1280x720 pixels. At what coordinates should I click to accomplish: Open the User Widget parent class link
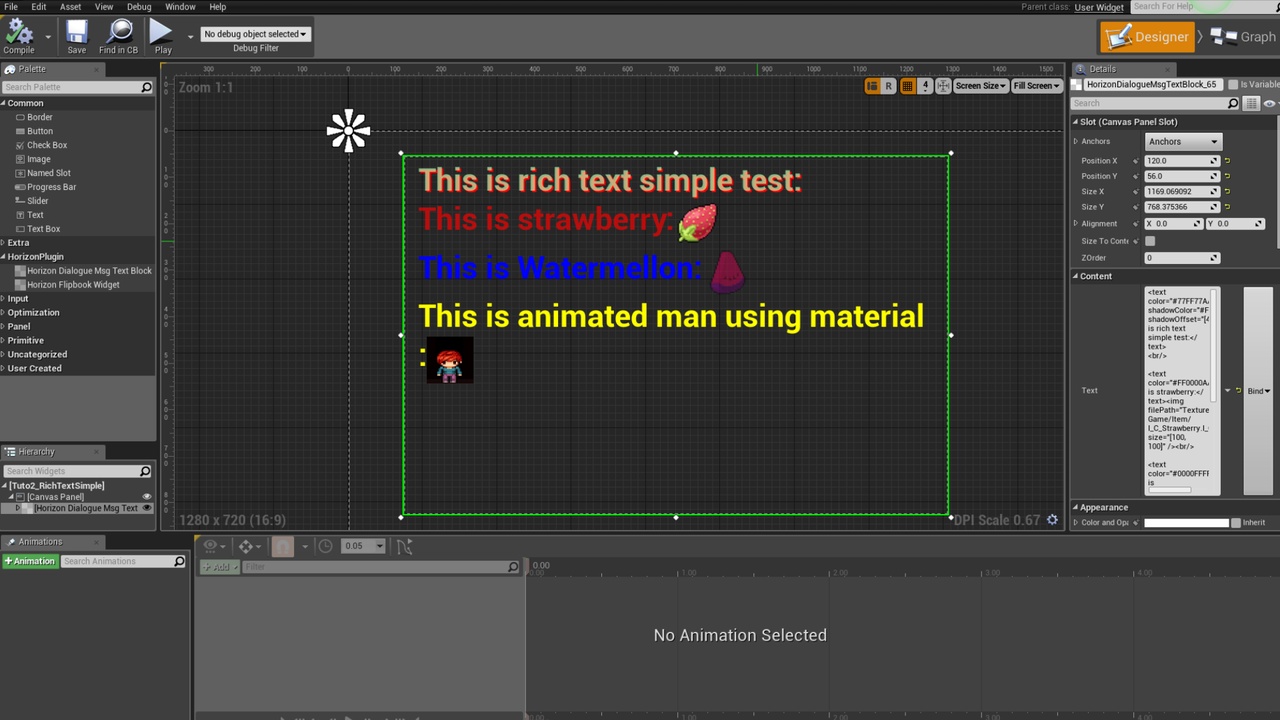[x=1099, y=7]
